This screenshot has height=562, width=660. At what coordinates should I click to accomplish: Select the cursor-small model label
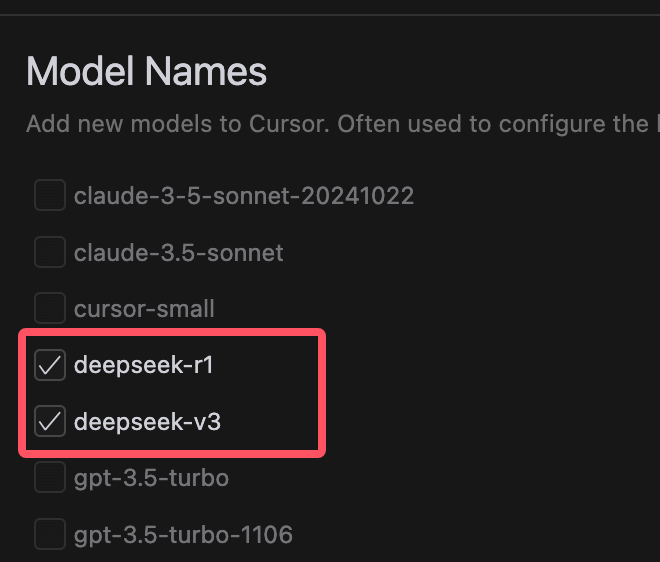144,309
